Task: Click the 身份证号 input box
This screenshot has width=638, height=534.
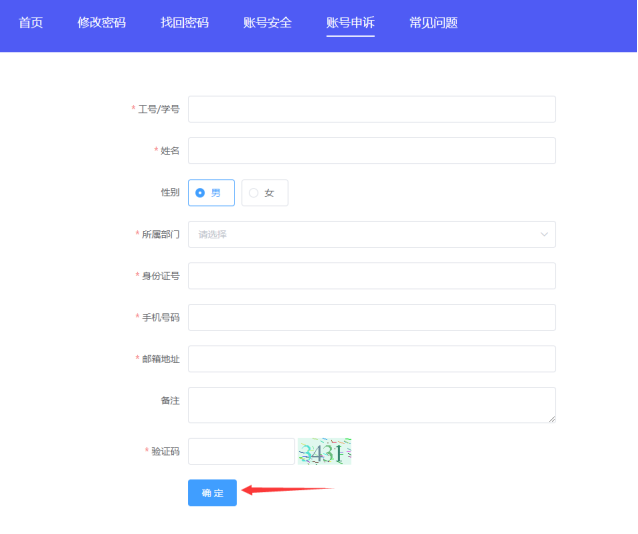Action: pyautogui.click(x=371, y=275)
